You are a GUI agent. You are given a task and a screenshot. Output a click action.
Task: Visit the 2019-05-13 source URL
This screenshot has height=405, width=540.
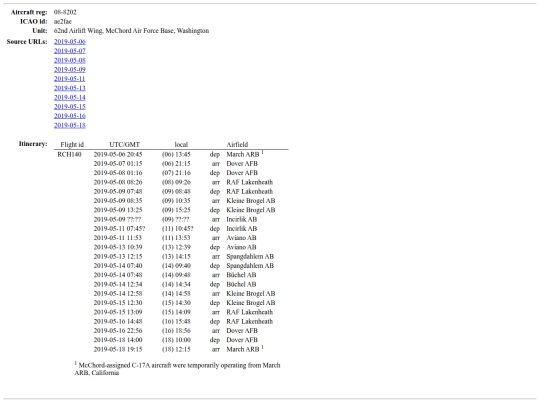click(x=70, y=88)
